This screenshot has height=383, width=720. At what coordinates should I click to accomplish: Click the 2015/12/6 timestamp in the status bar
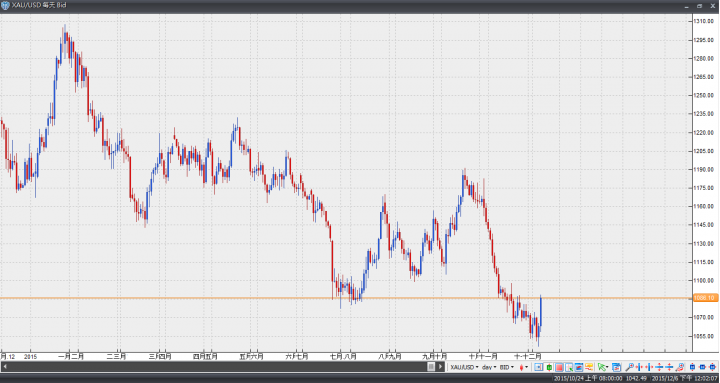(685, 378)
